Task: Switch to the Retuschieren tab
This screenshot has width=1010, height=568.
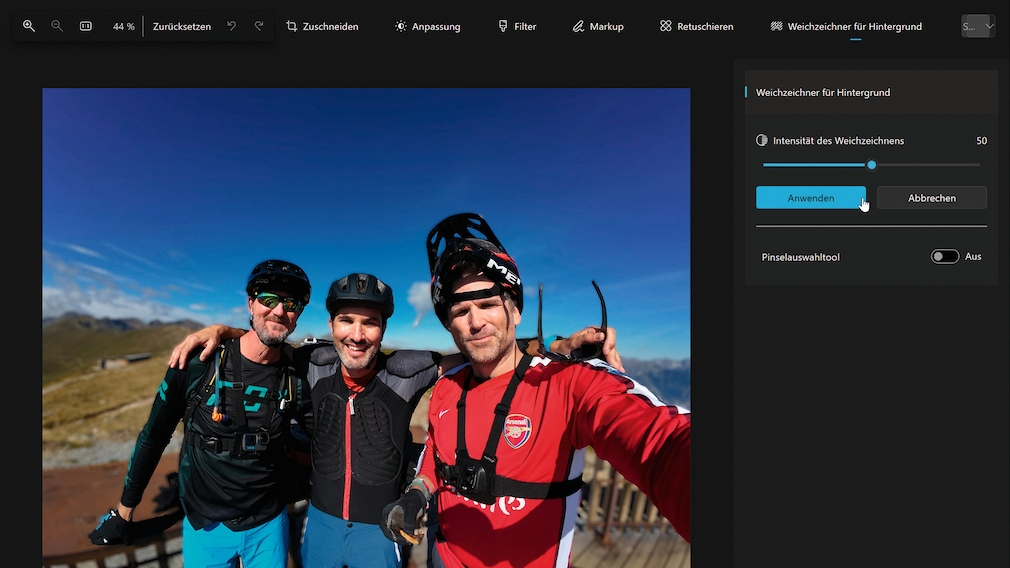Action: coord(696,26)
